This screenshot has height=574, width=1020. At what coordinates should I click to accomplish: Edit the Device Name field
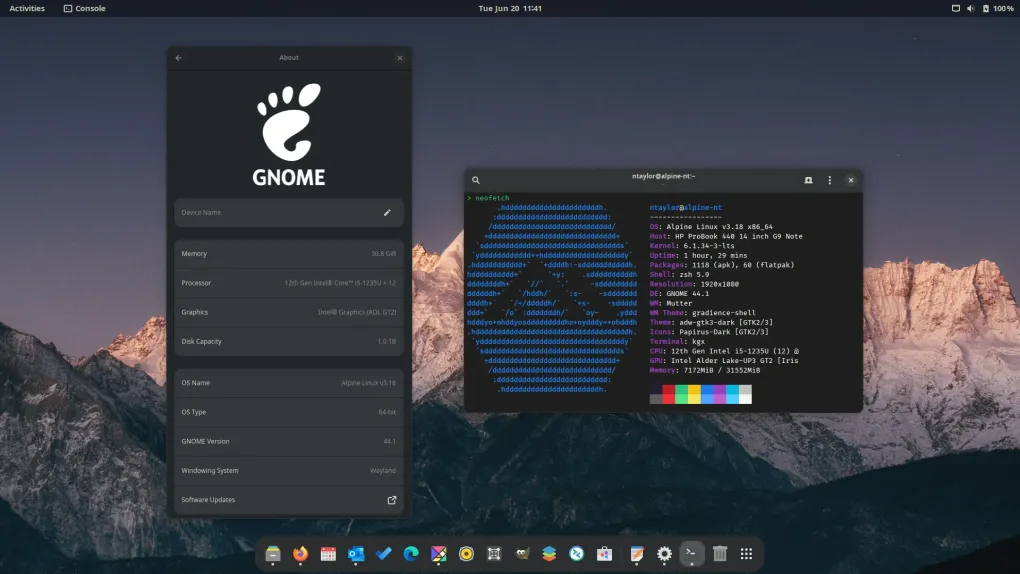click(387, 212)
